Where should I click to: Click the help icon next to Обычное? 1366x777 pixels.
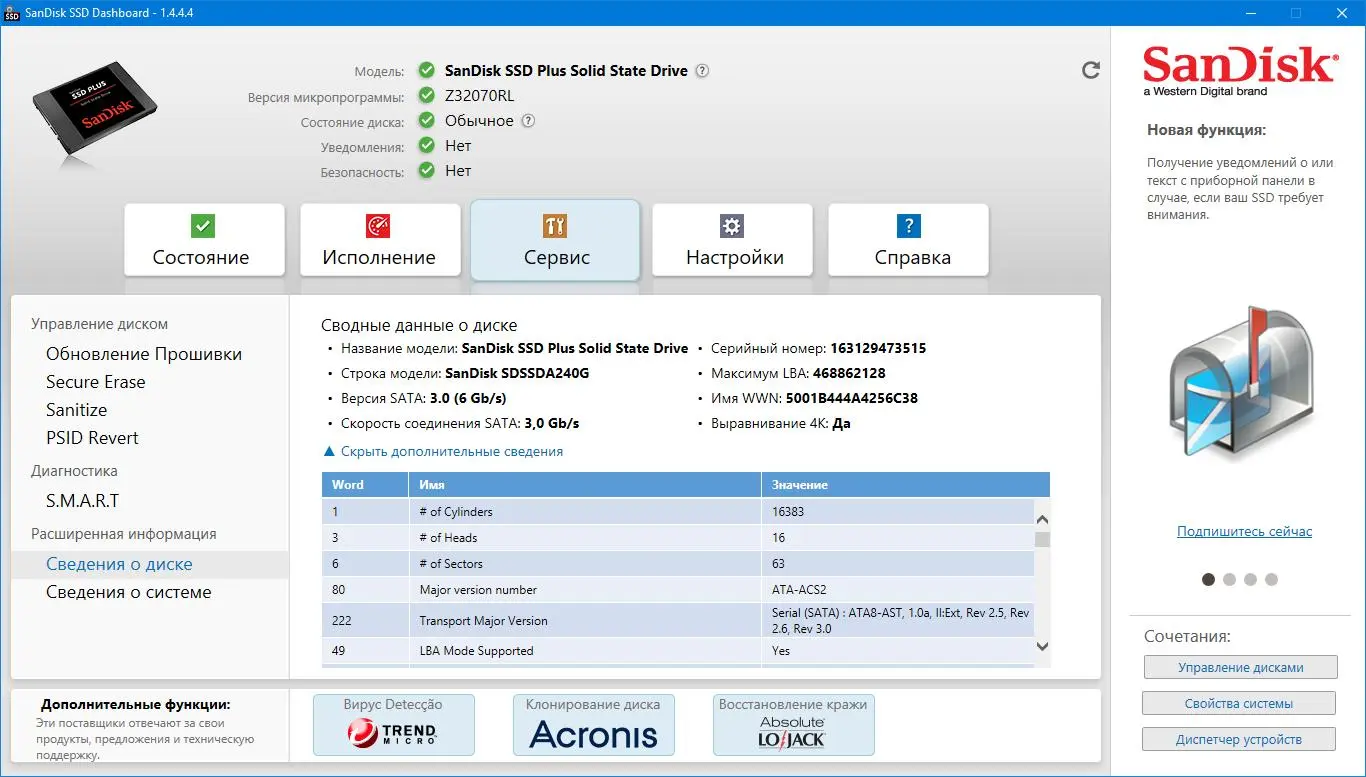coord(528,121)
